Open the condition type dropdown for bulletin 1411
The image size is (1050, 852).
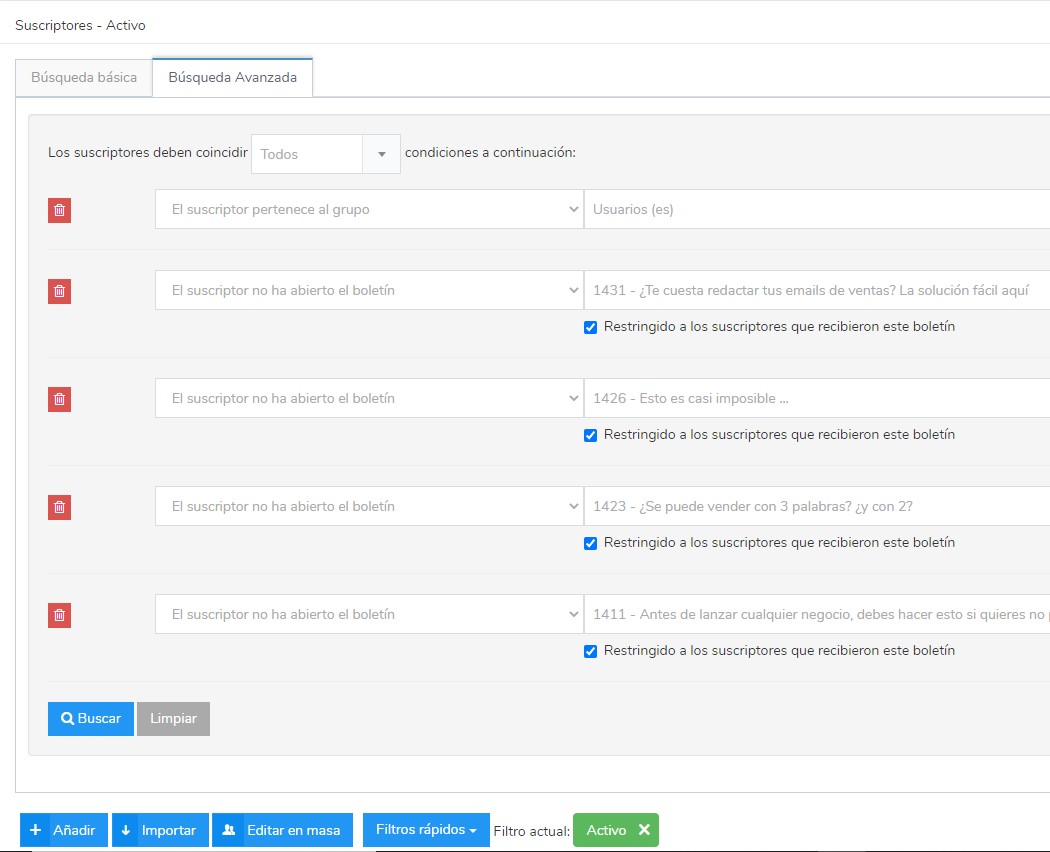tap(369, 614)
